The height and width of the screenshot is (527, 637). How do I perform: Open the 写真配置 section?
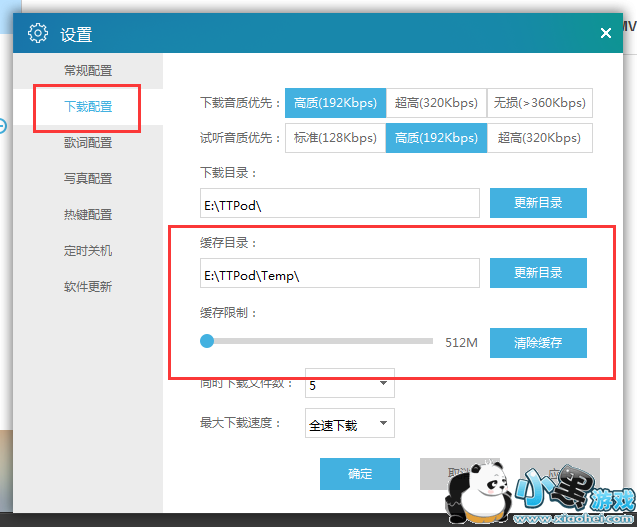(88, 178)
